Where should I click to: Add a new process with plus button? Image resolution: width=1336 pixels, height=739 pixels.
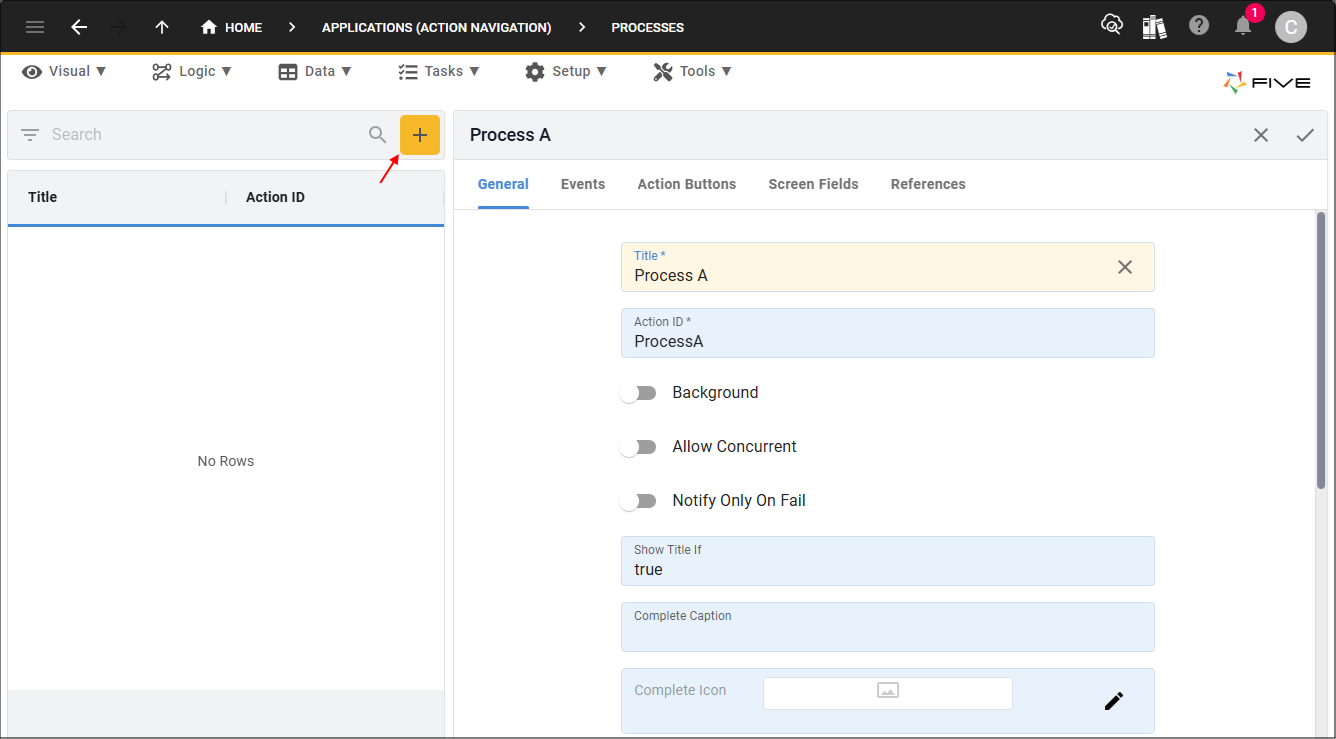click(x=420, y=135)
